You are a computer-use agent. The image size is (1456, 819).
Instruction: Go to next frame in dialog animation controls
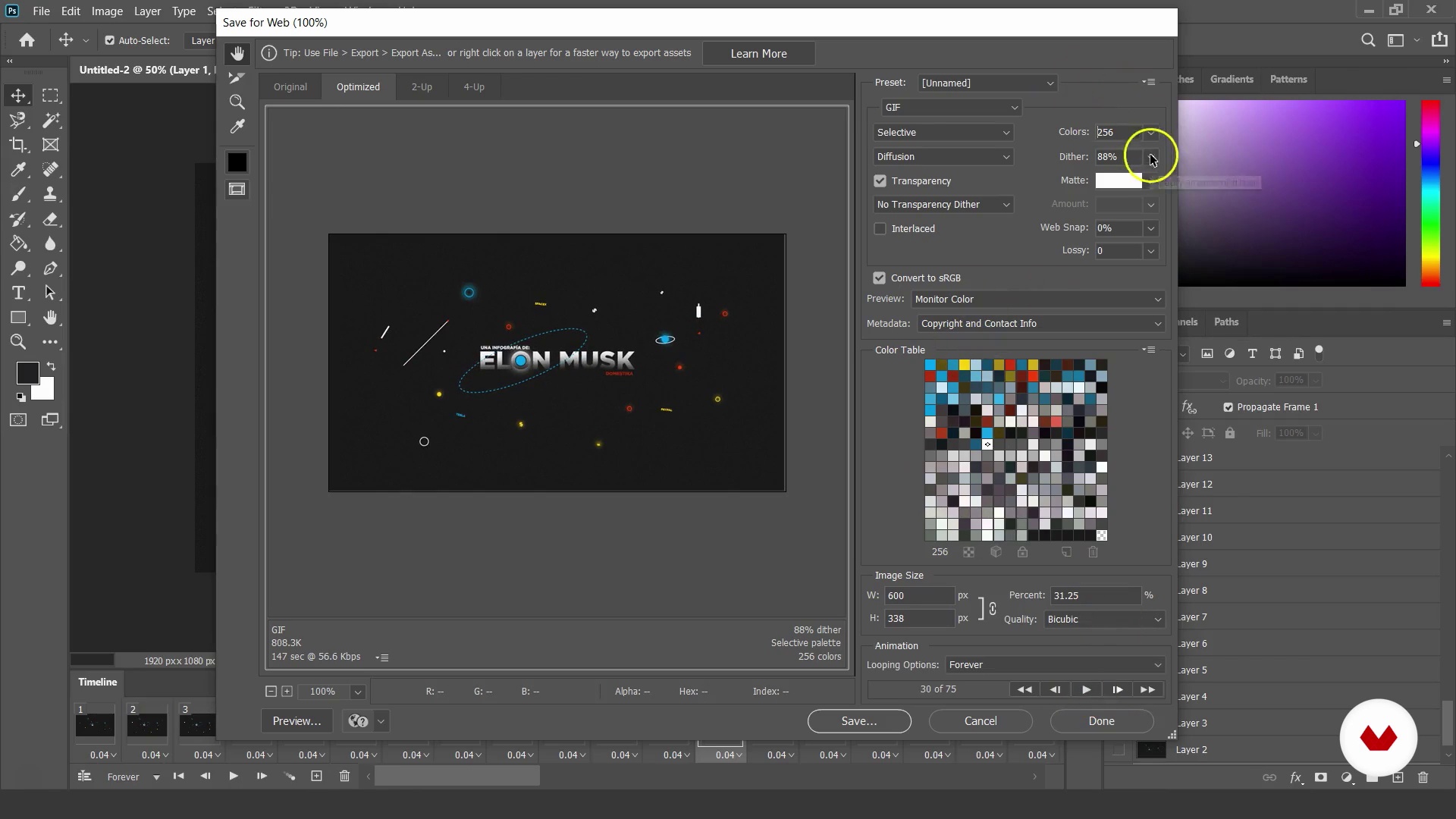click(1117, 689)
